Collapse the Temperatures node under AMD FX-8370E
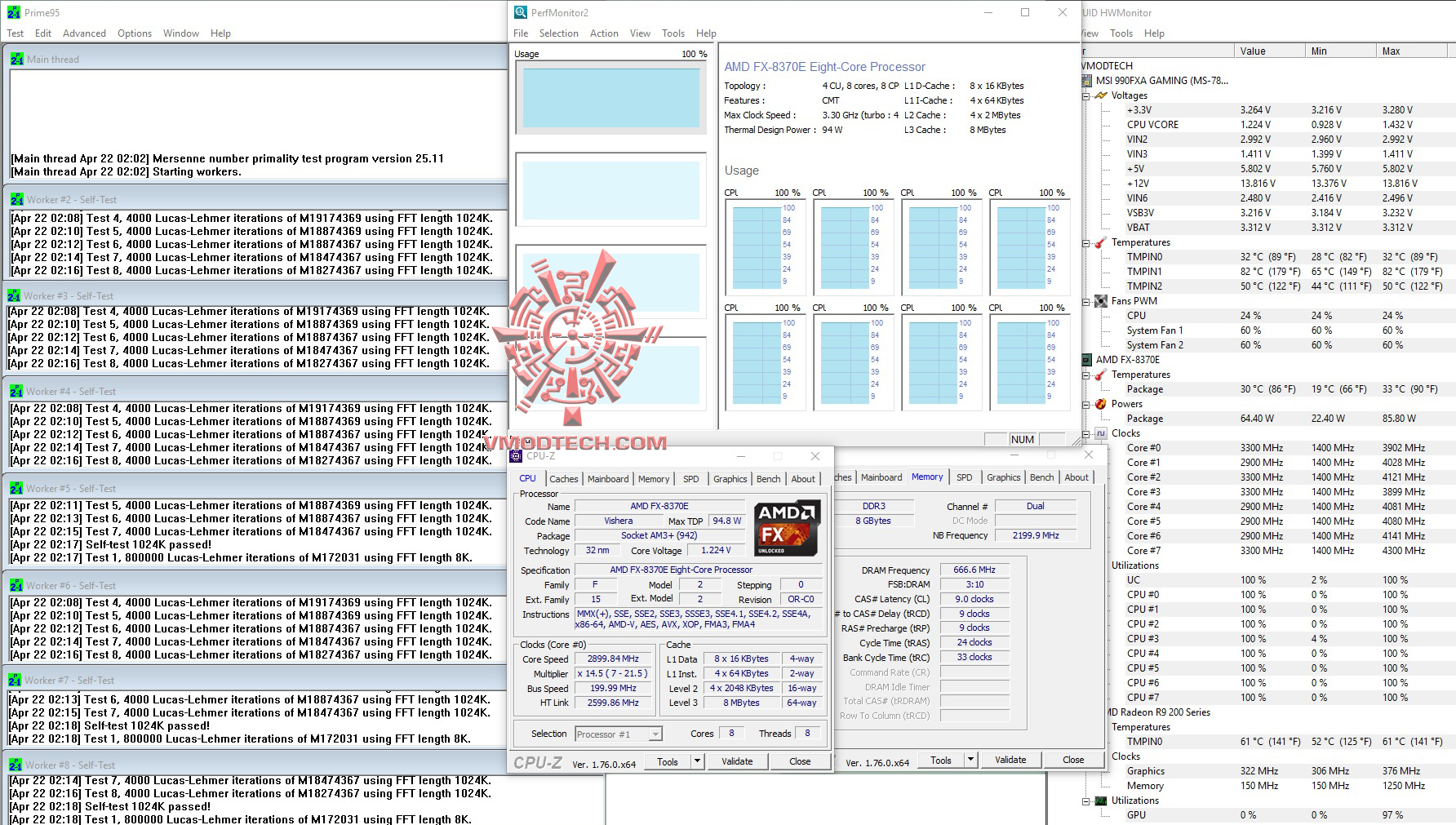The width and height of the screenshot is (1456, 825). point(1087,375)
